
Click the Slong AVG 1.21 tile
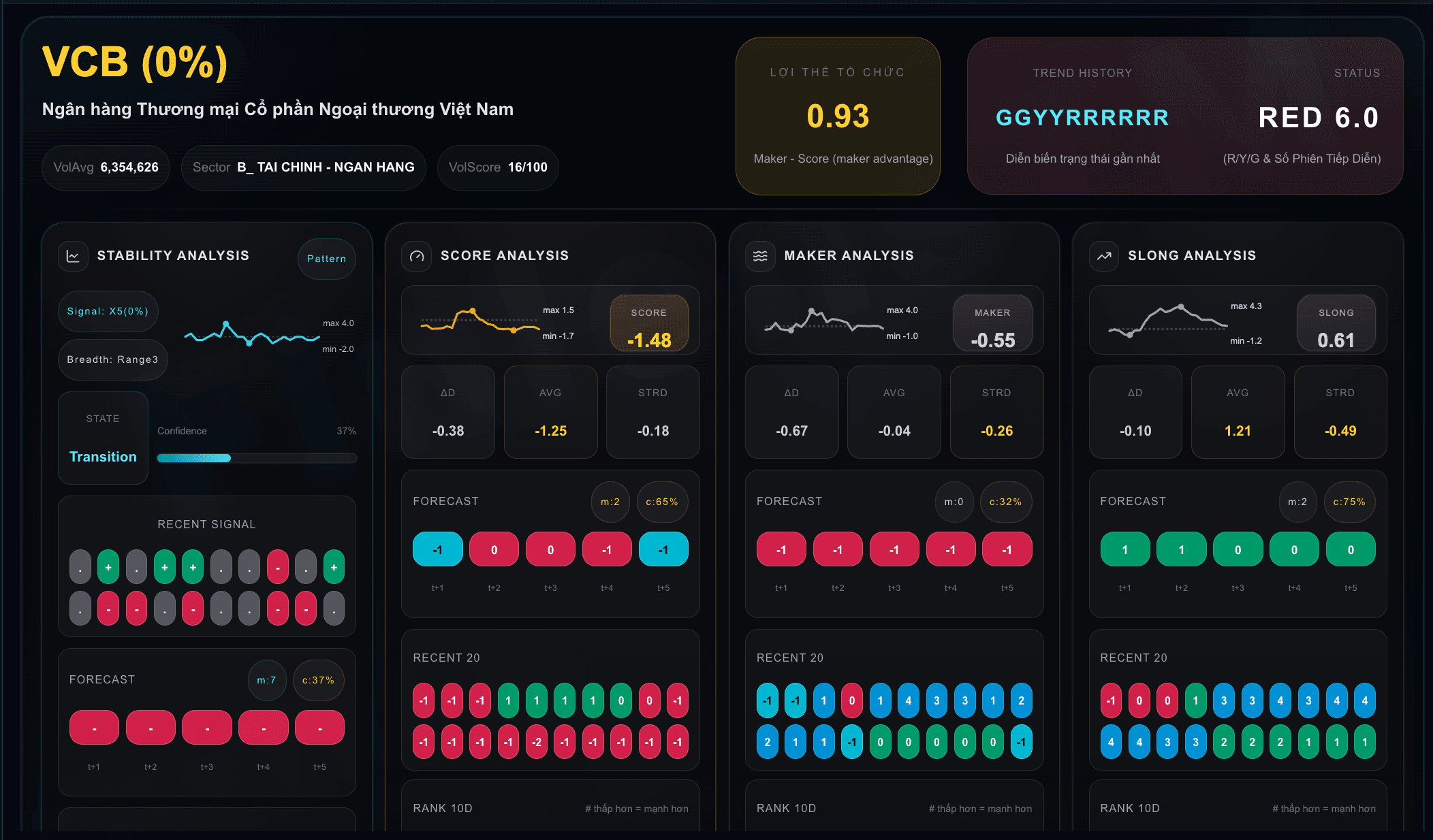coord(1238,412)
